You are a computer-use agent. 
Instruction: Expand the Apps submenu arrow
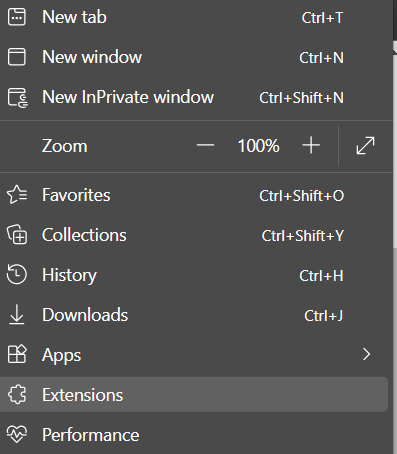pyautogui.click(x=367, y=354)
